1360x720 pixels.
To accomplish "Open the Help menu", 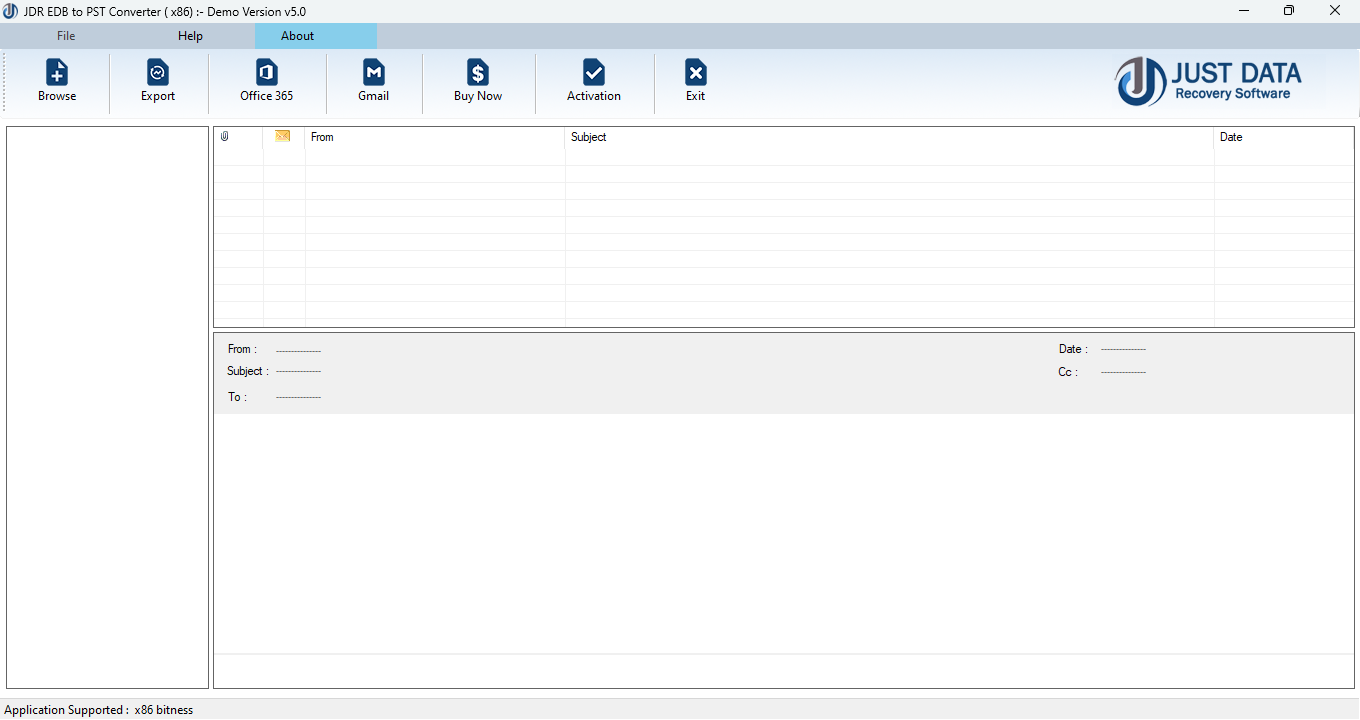I will 189,35.
